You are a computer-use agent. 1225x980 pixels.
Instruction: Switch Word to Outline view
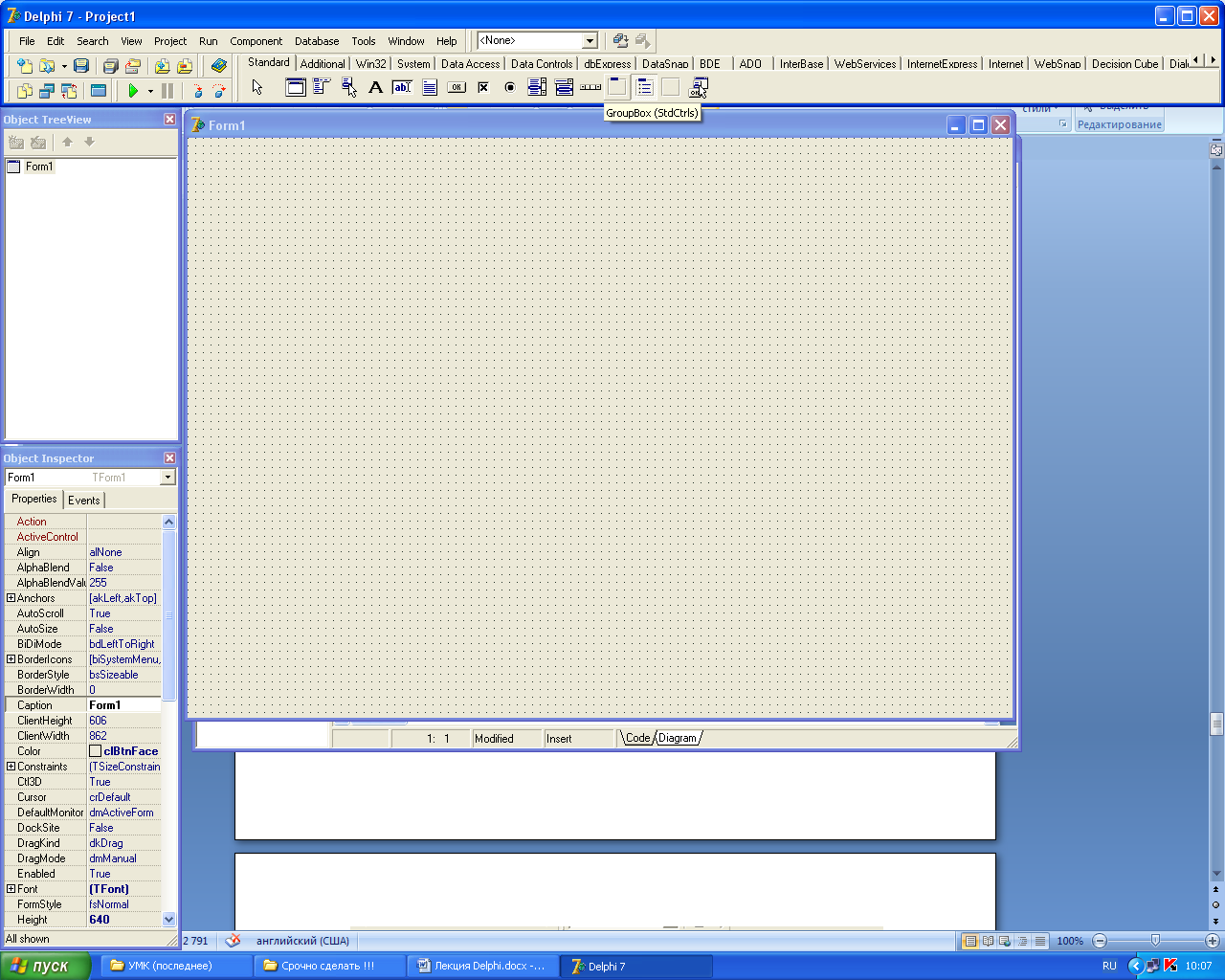pyautogui.click(x=1022, y=941)
